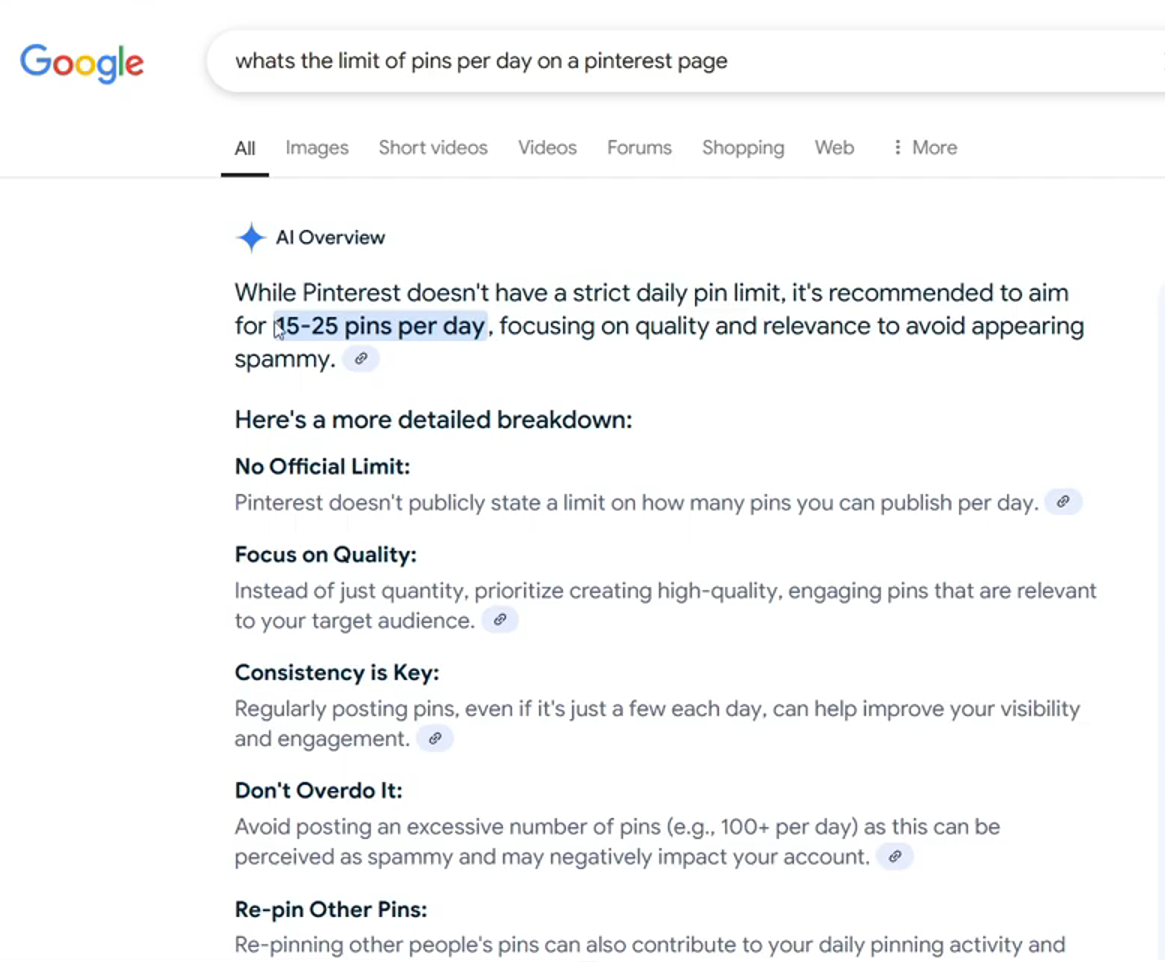Click the Google logo
Viewport: 1165px width, 962px height.
(x=82, y=63)
